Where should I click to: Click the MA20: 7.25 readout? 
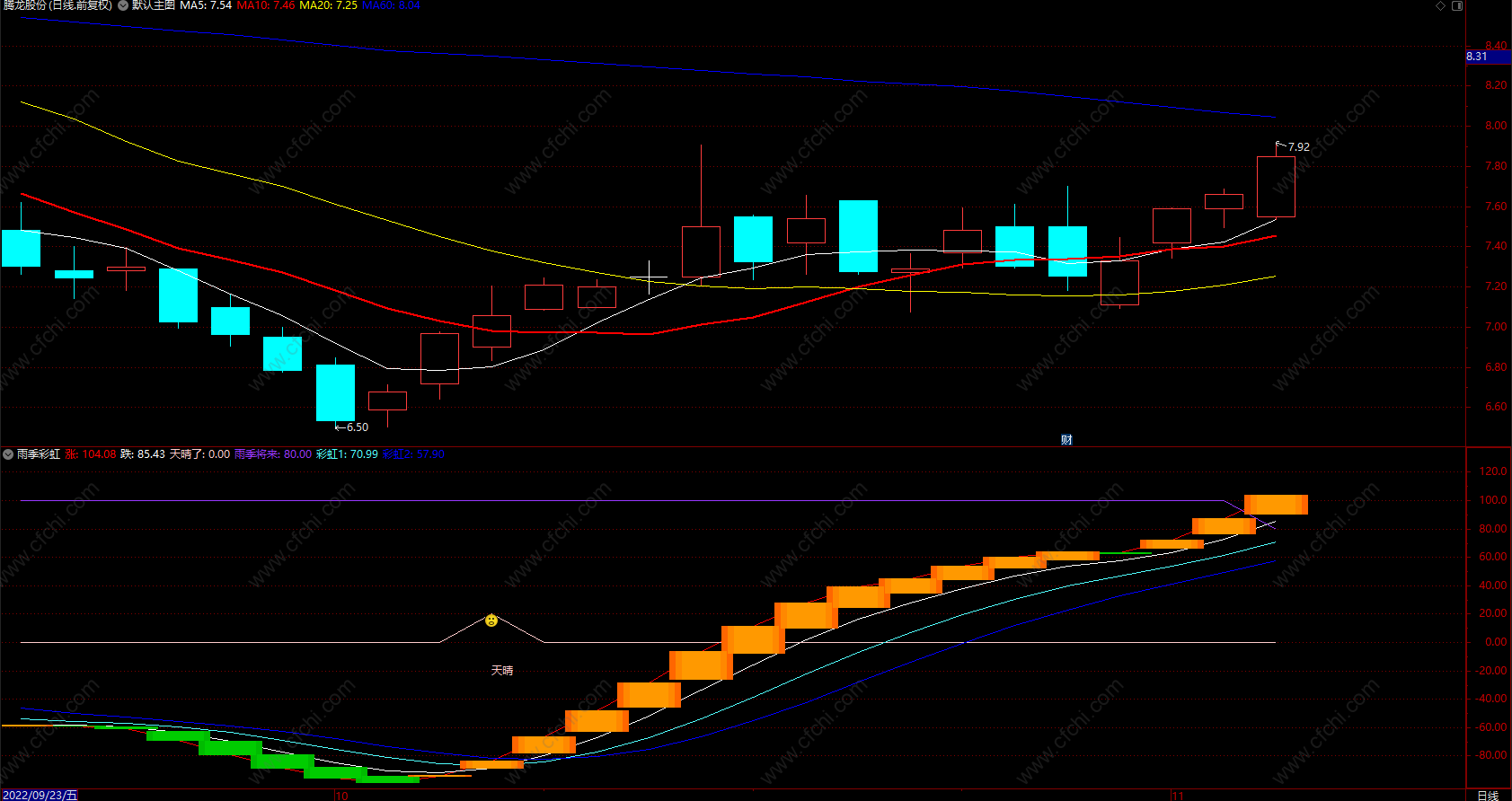328,5
